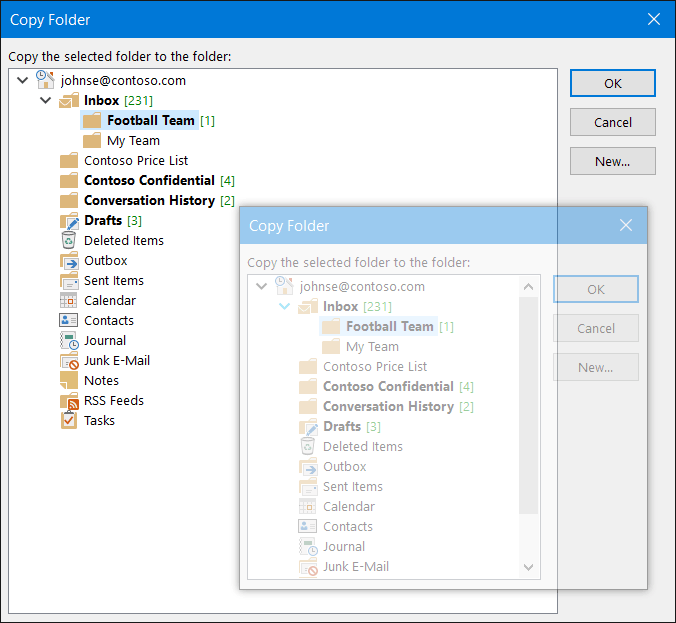Viewport: 676px width, 623px height.
Task: Select Outbox in main dialog tree
Action: [x=106, y=261]
